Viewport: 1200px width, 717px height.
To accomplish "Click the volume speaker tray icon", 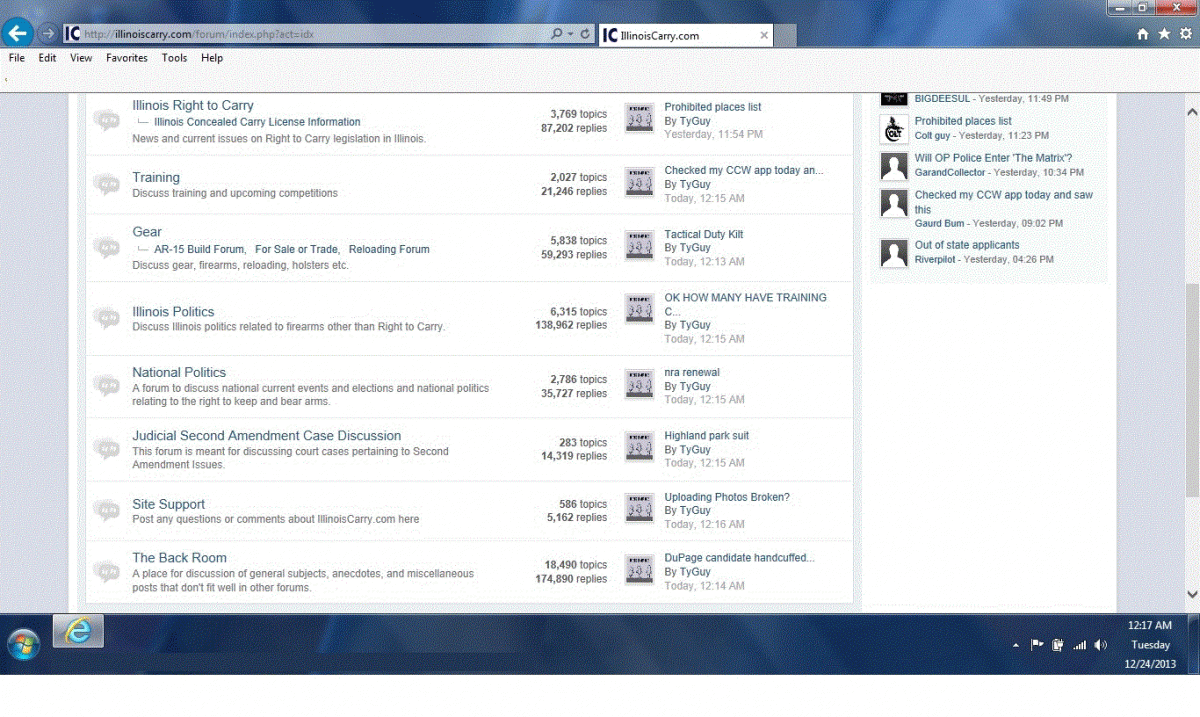I will [1100, 645].
